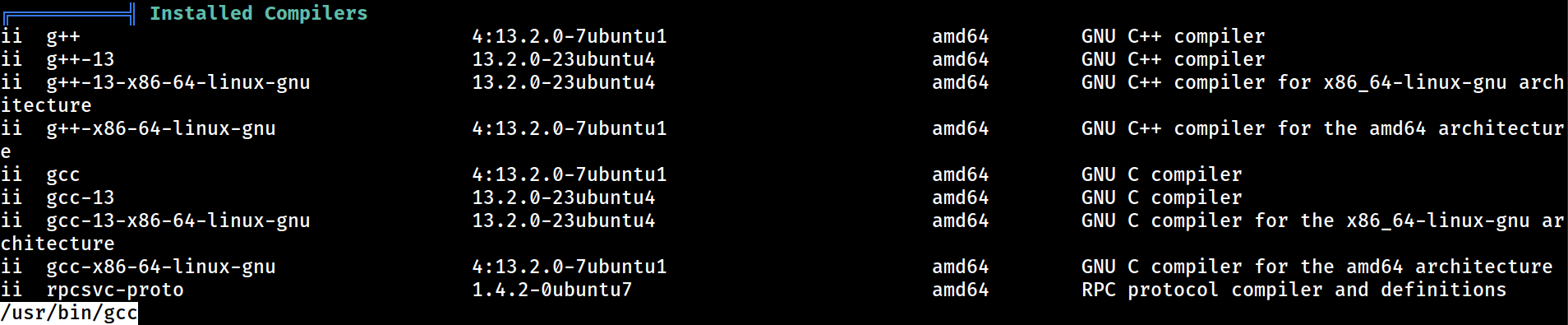This screenshot has height=325, width=1568.
Task: Click amd64 architecture in rpcsvc-proto row
Action: coord(961,290)
